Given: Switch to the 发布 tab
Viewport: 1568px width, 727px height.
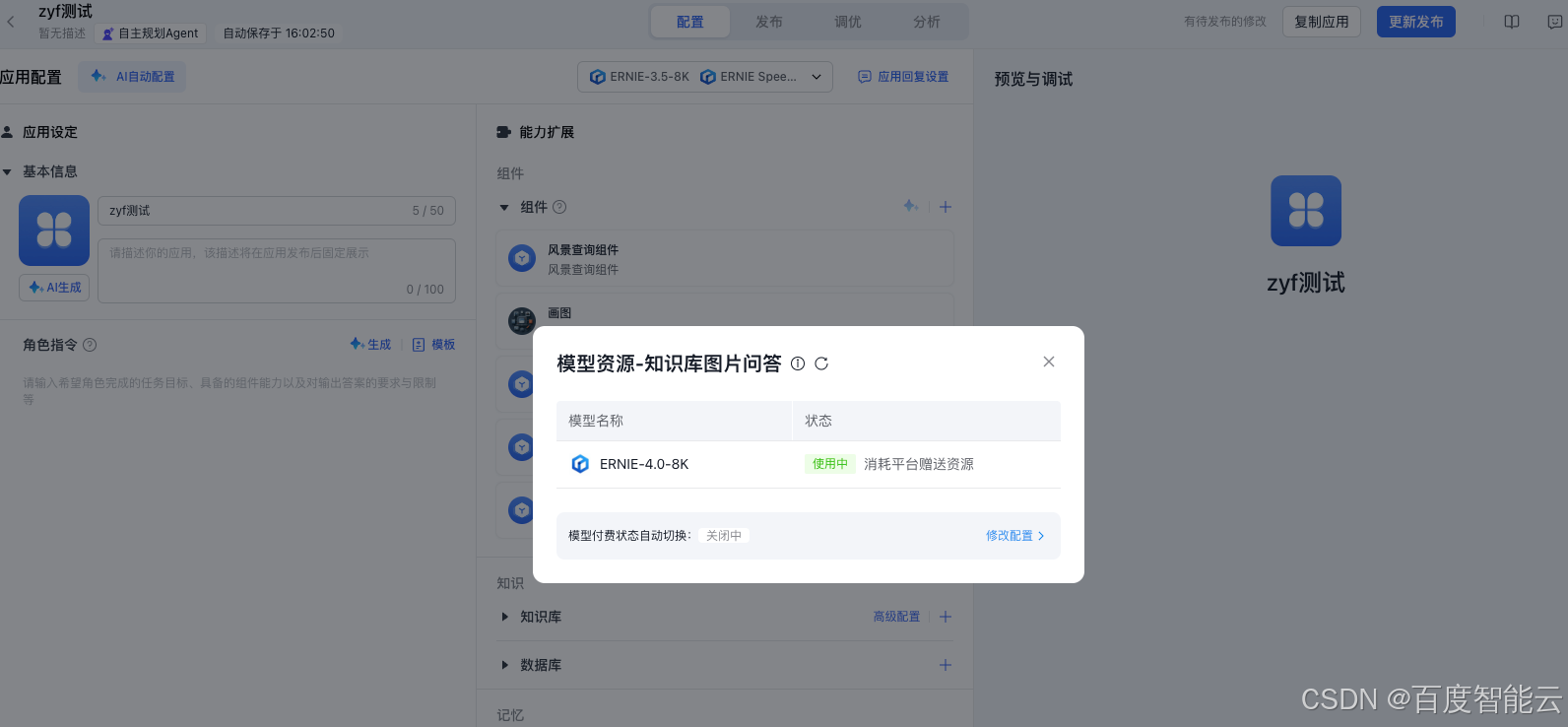Looking at the screenshot, I should (769, 22).
